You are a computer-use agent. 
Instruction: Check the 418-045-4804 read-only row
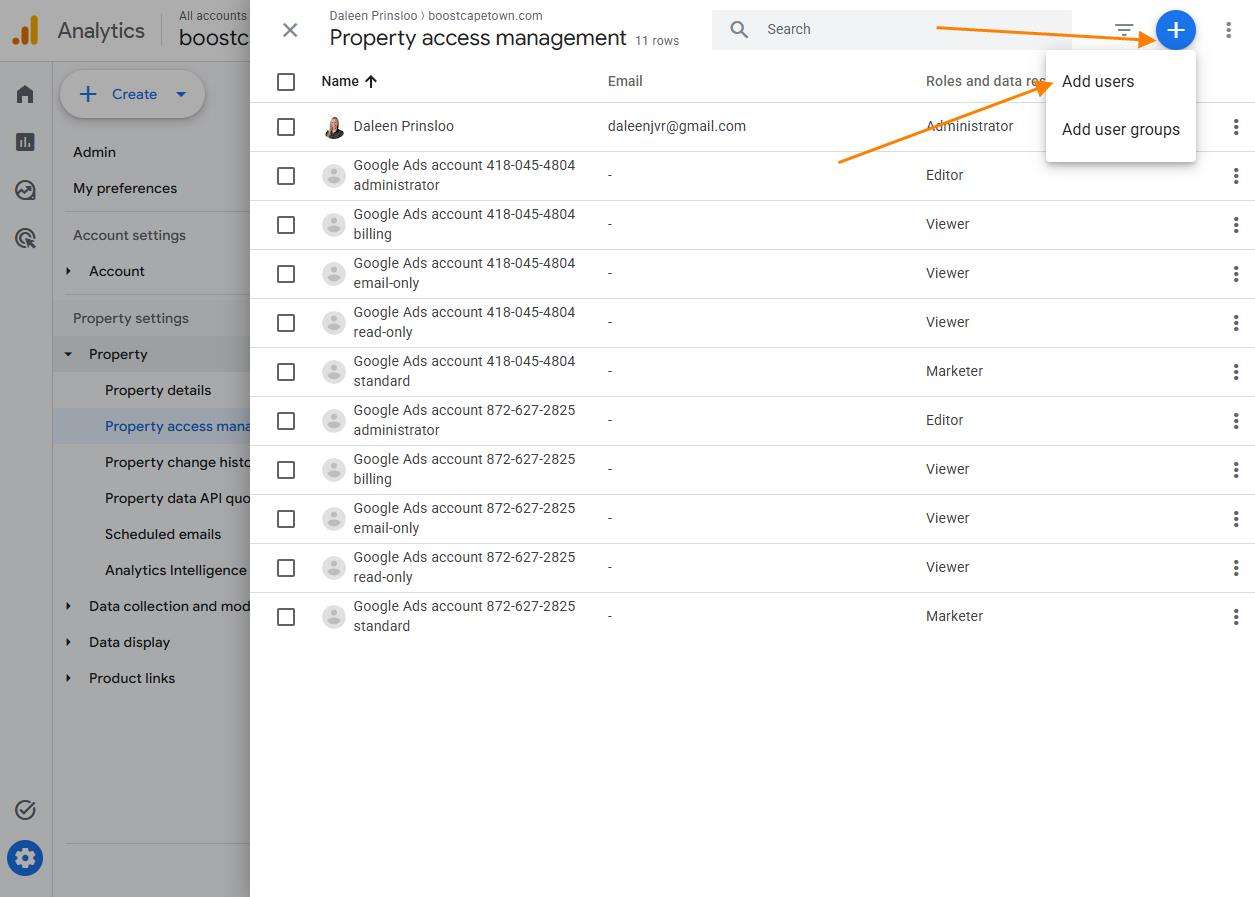(286, 323)
